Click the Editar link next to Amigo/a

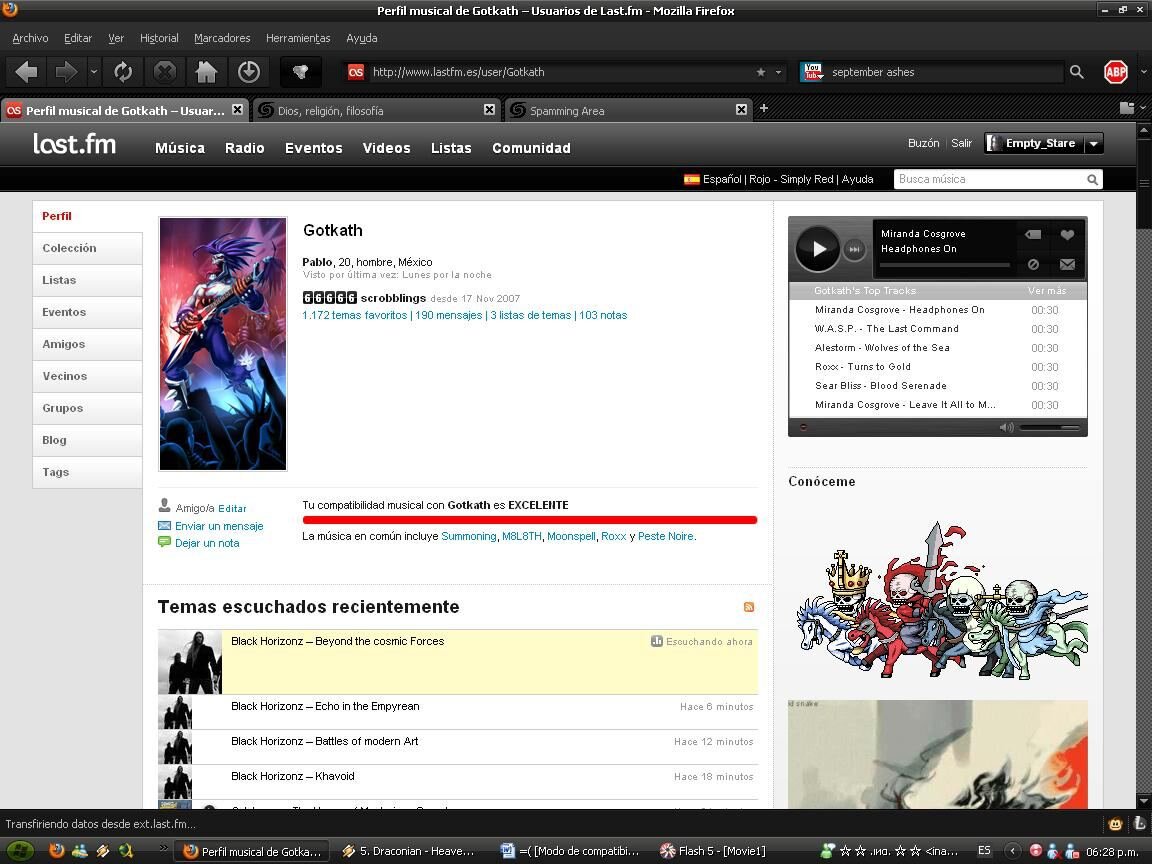tap(232, 508)
